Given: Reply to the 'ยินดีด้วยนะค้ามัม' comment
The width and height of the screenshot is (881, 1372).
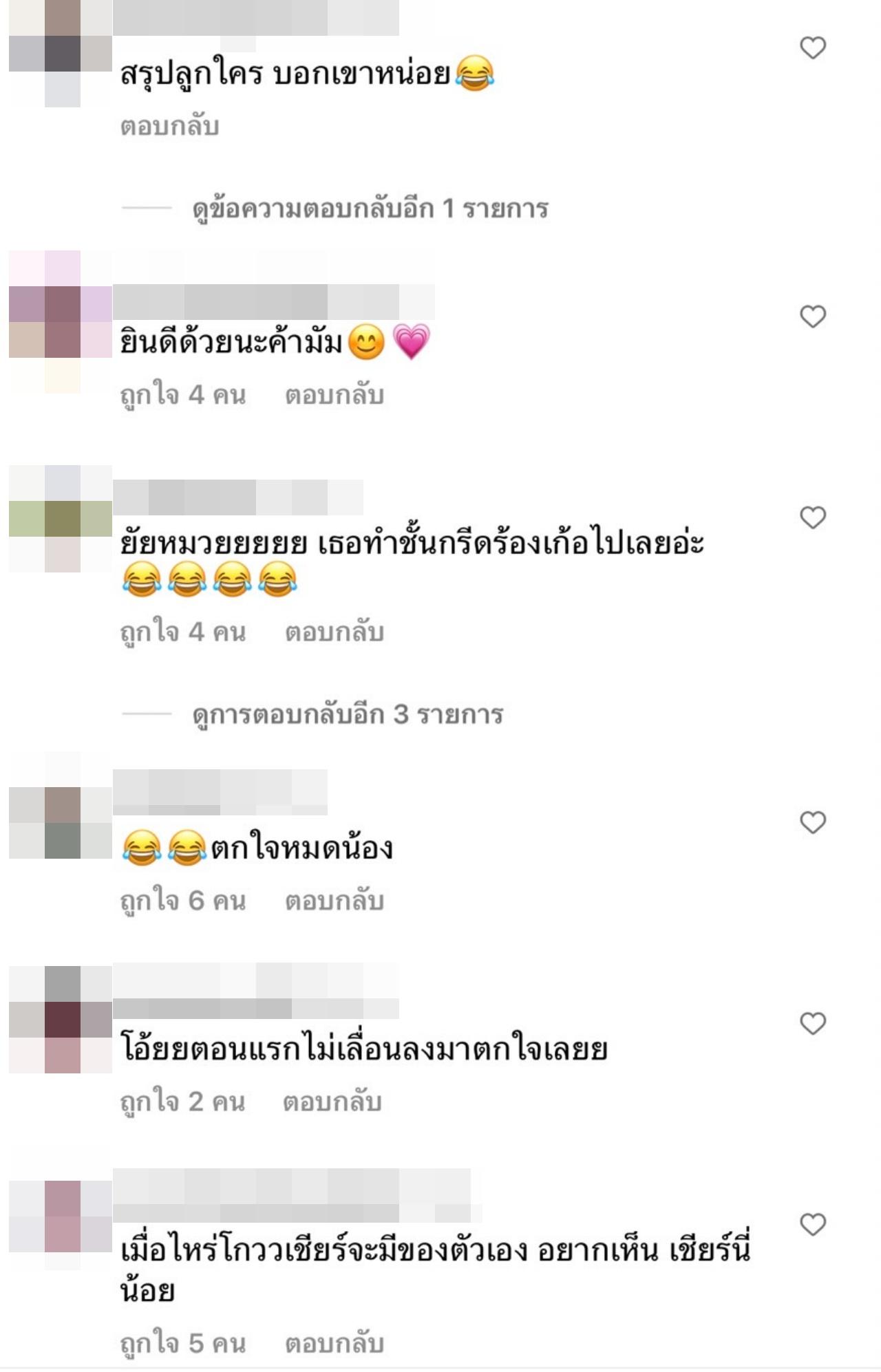Looking at the screenshot, I should [x=335, y=396].
